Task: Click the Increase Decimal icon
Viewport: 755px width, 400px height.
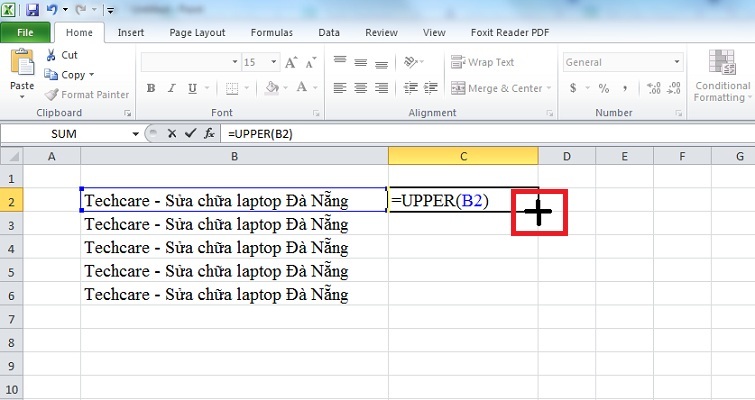Action: point(653,88)
